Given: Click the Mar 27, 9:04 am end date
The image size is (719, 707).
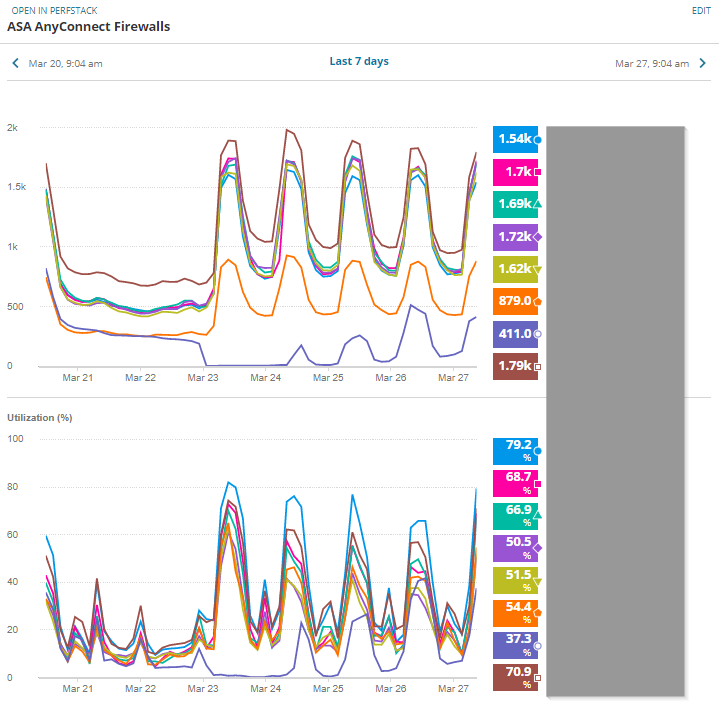Looking at the screenshot, I should coord(652,64).
